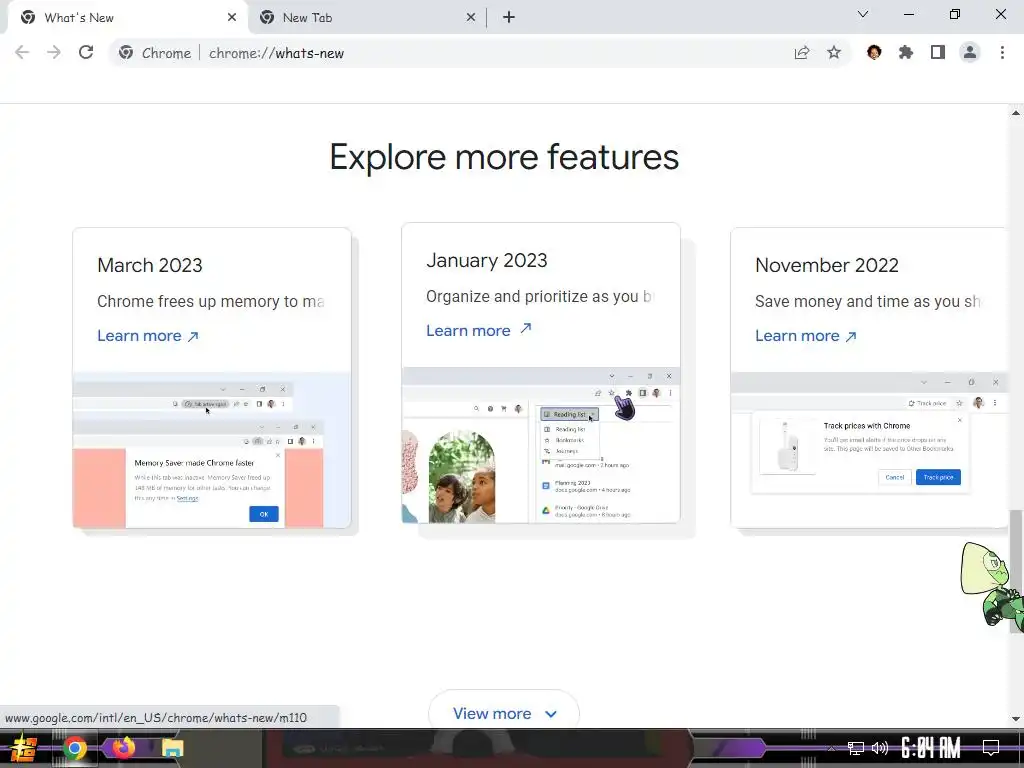This screenshot has height=768, width=1024.
Task: Click the network icon in system tray
Action: [856, 748]
